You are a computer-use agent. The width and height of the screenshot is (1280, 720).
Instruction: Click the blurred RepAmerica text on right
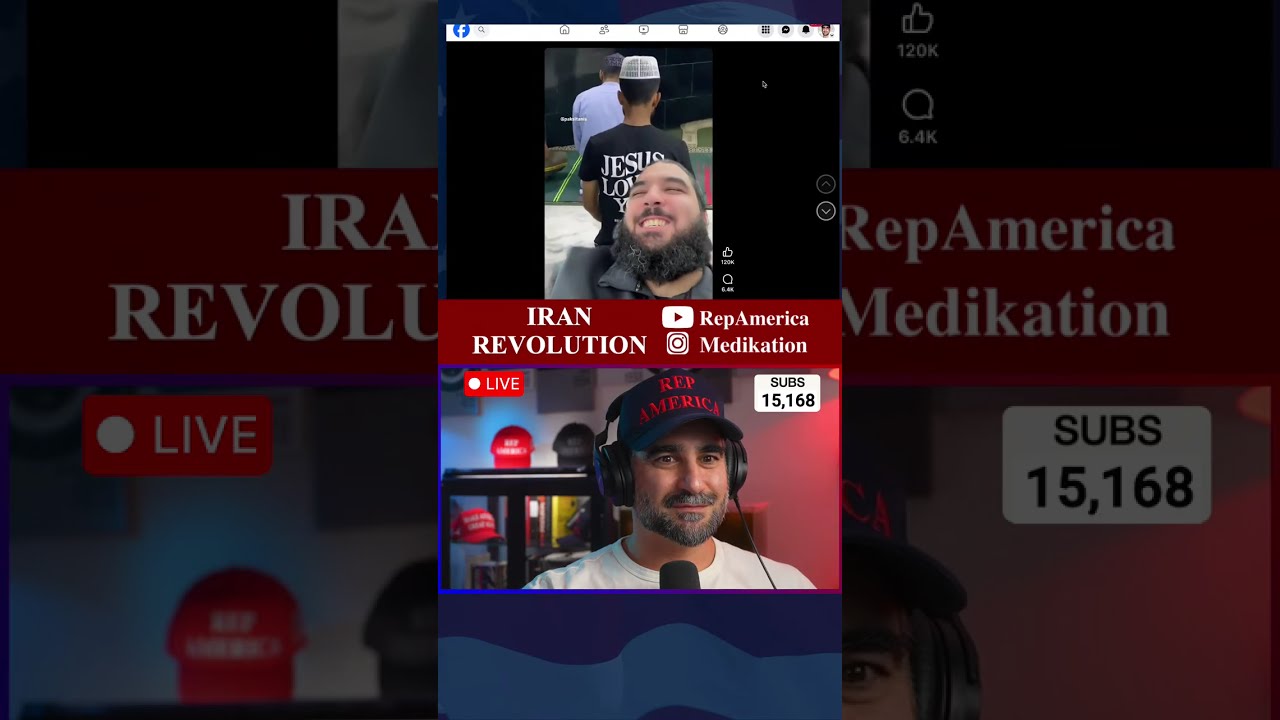pyautogui.click(x=1008, y=230)
